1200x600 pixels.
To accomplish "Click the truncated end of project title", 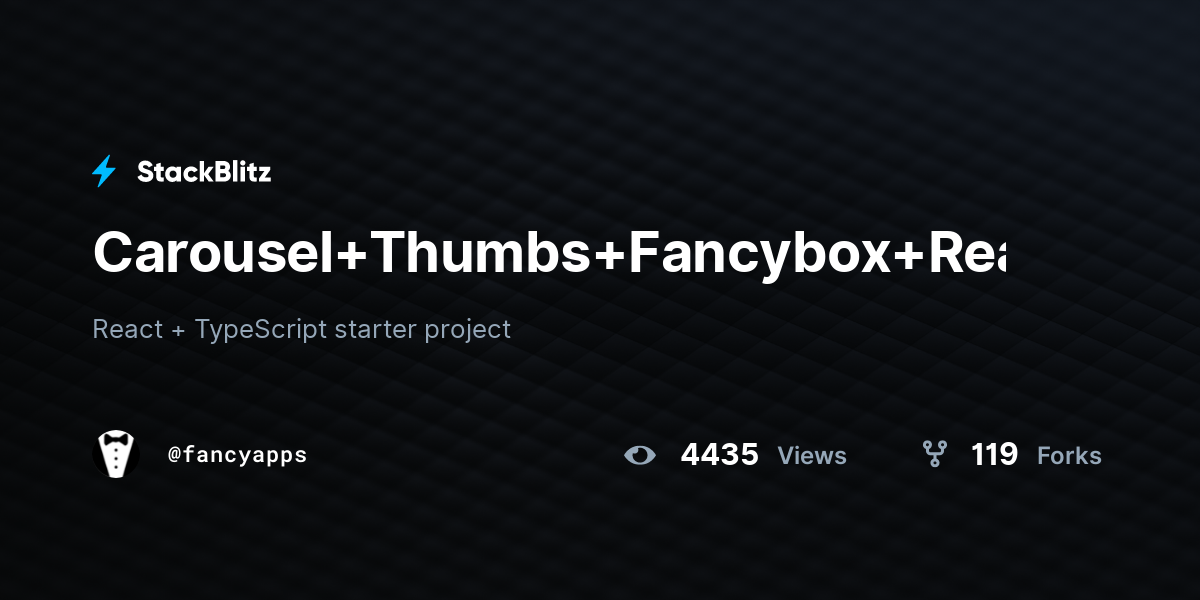I will tap(967, 253).
